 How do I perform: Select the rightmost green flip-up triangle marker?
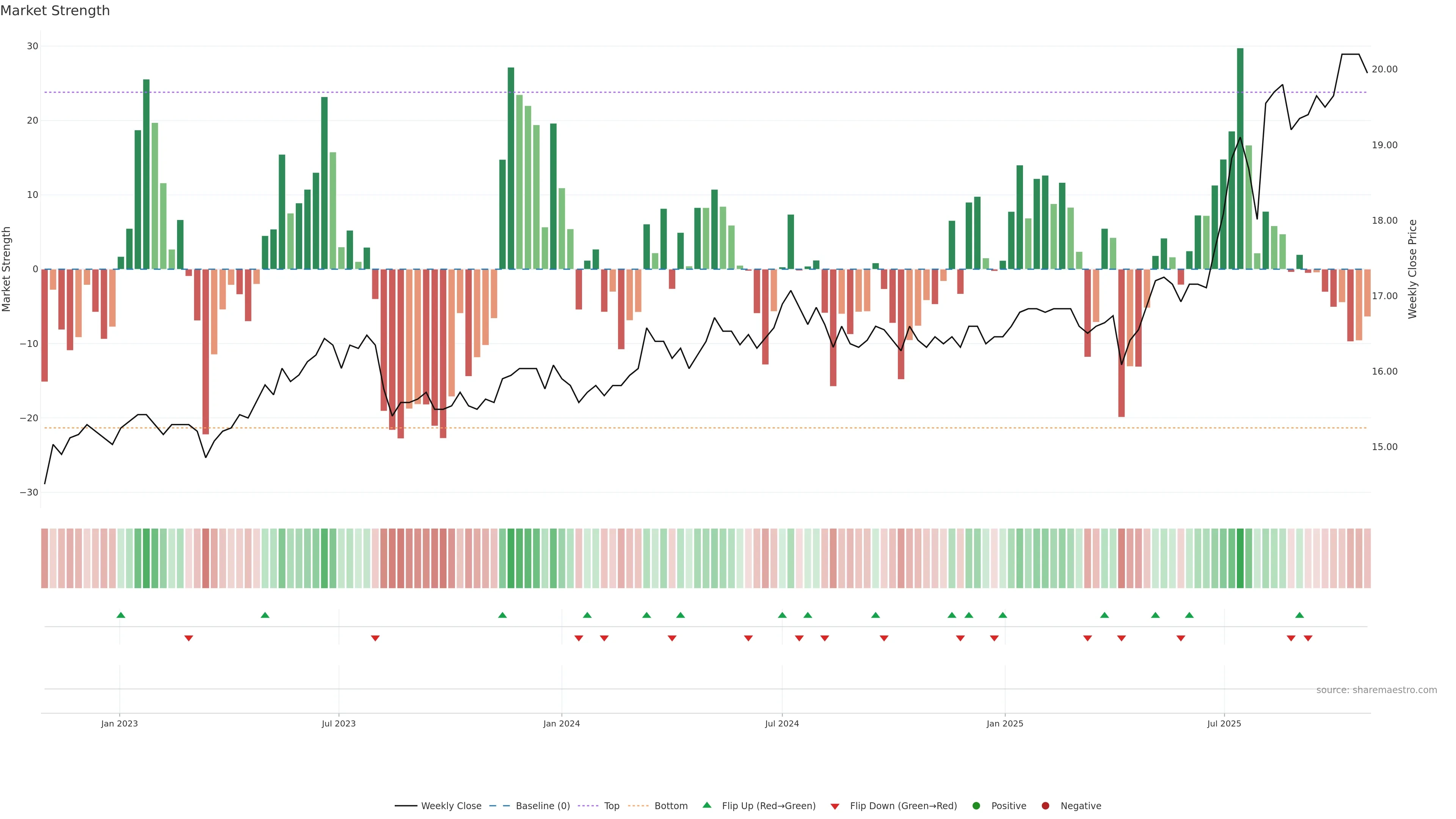pyautogui.click(x=1299, y=615)
